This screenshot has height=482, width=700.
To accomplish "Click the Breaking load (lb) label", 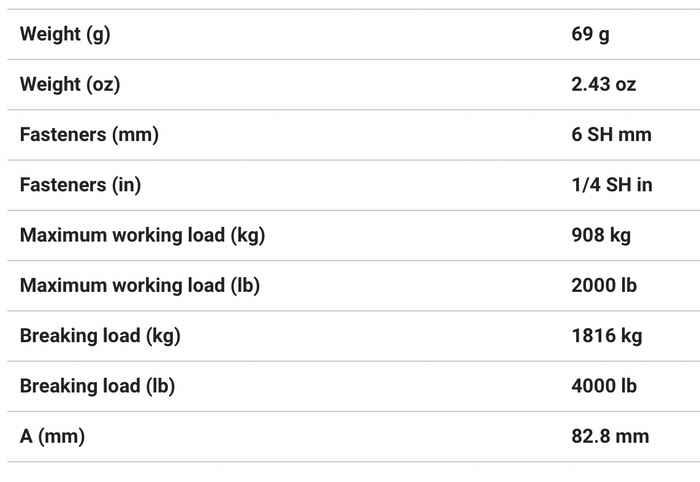I will coord(97,386).
